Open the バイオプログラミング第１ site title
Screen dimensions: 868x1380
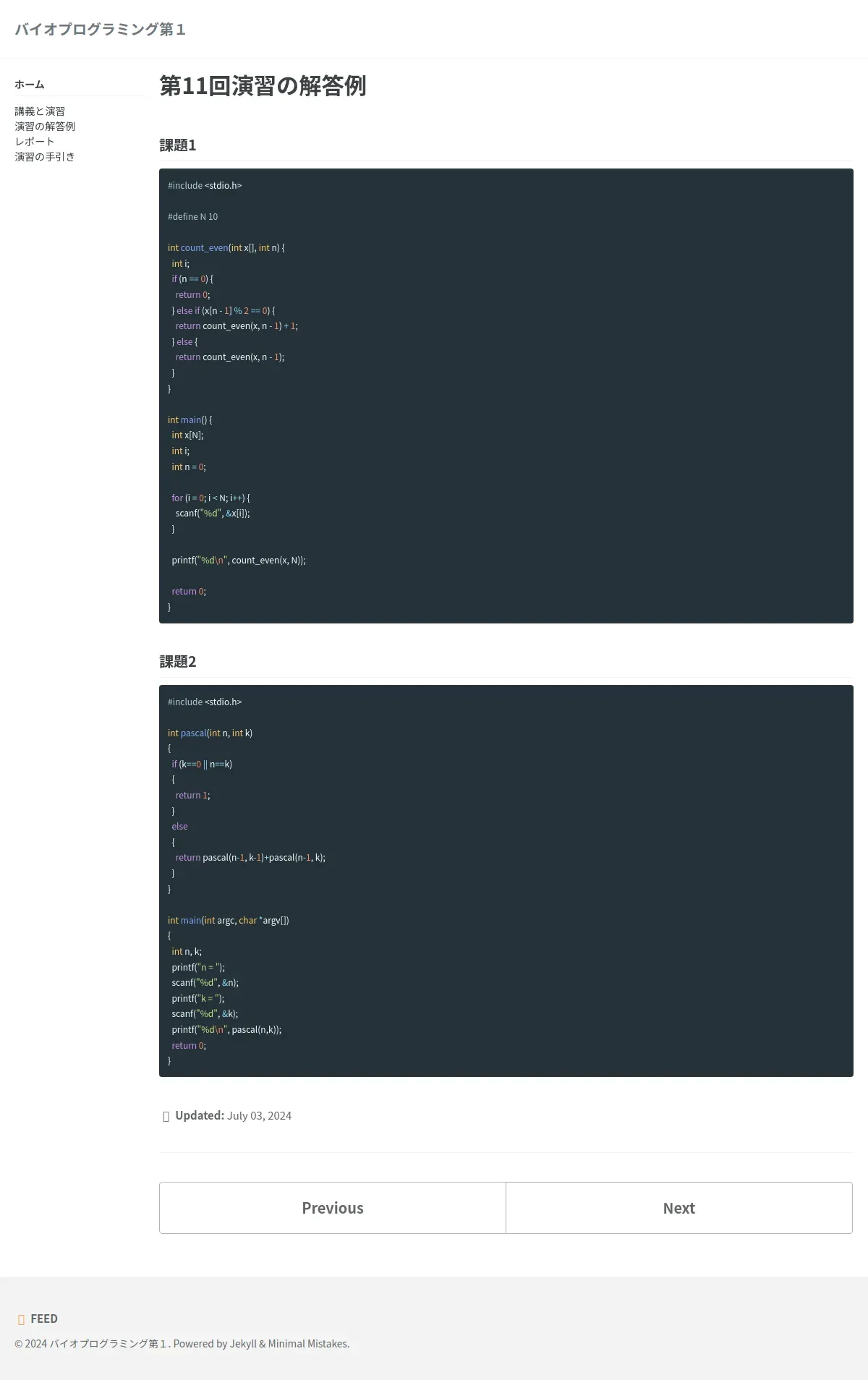(100, 29)
